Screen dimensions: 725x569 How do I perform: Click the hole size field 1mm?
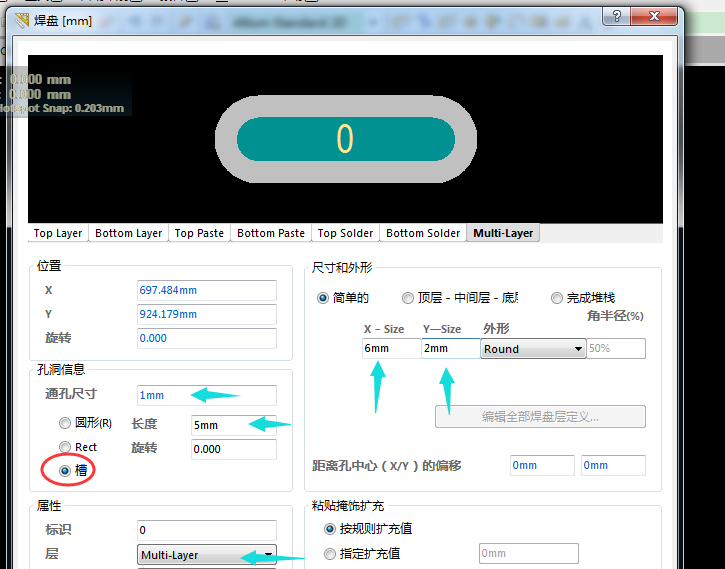(x=207, y=395)
